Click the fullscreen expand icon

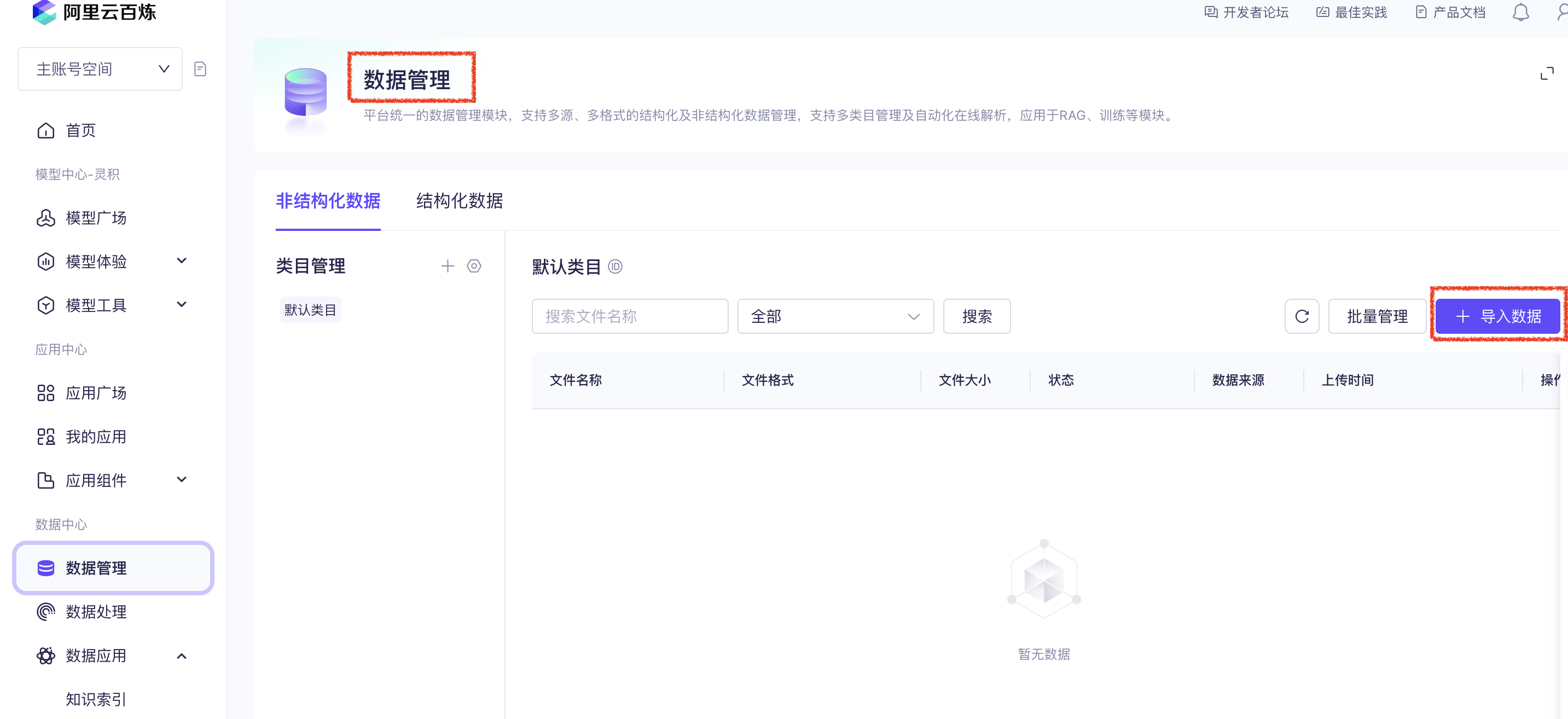pos(1546,74)
